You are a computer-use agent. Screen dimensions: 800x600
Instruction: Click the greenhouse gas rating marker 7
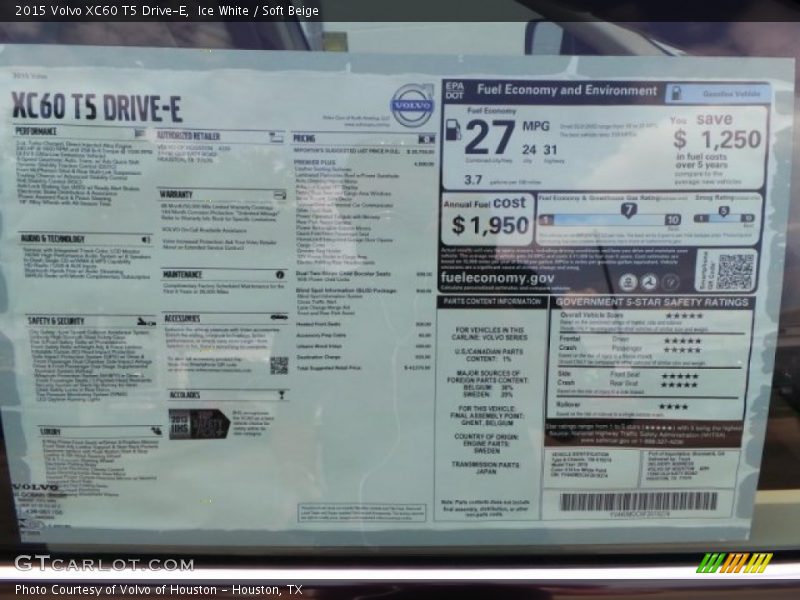point(629,210)
